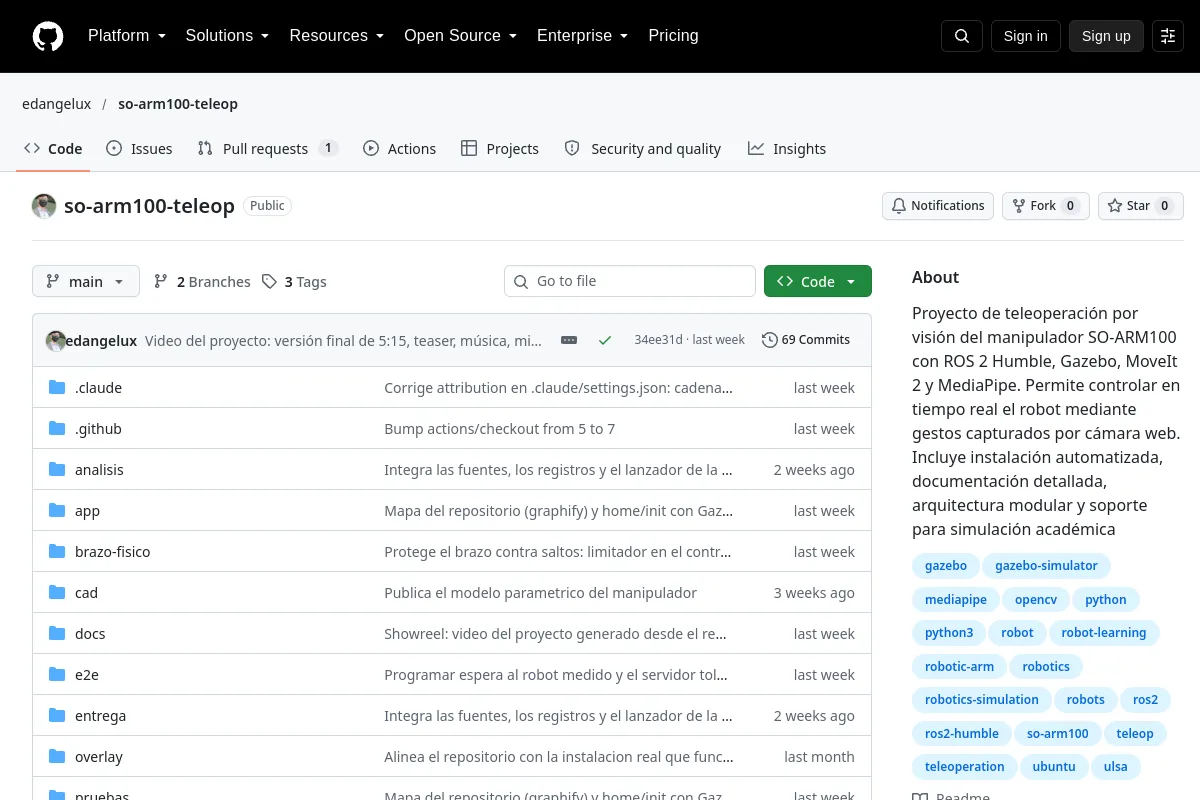Open the Insights tab

787,149
